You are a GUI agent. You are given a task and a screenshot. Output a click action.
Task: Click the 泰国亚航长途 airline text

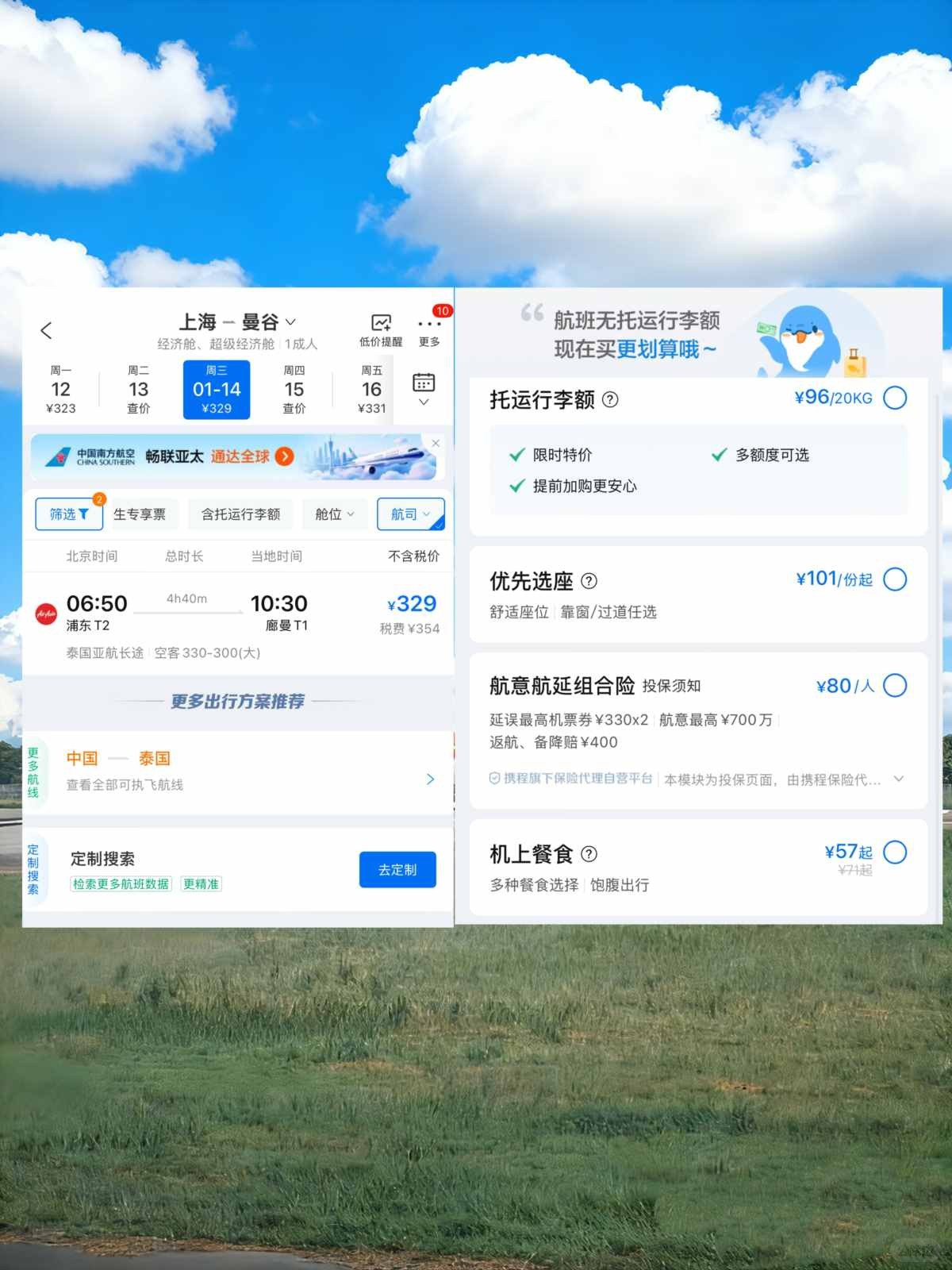[105, 652]
